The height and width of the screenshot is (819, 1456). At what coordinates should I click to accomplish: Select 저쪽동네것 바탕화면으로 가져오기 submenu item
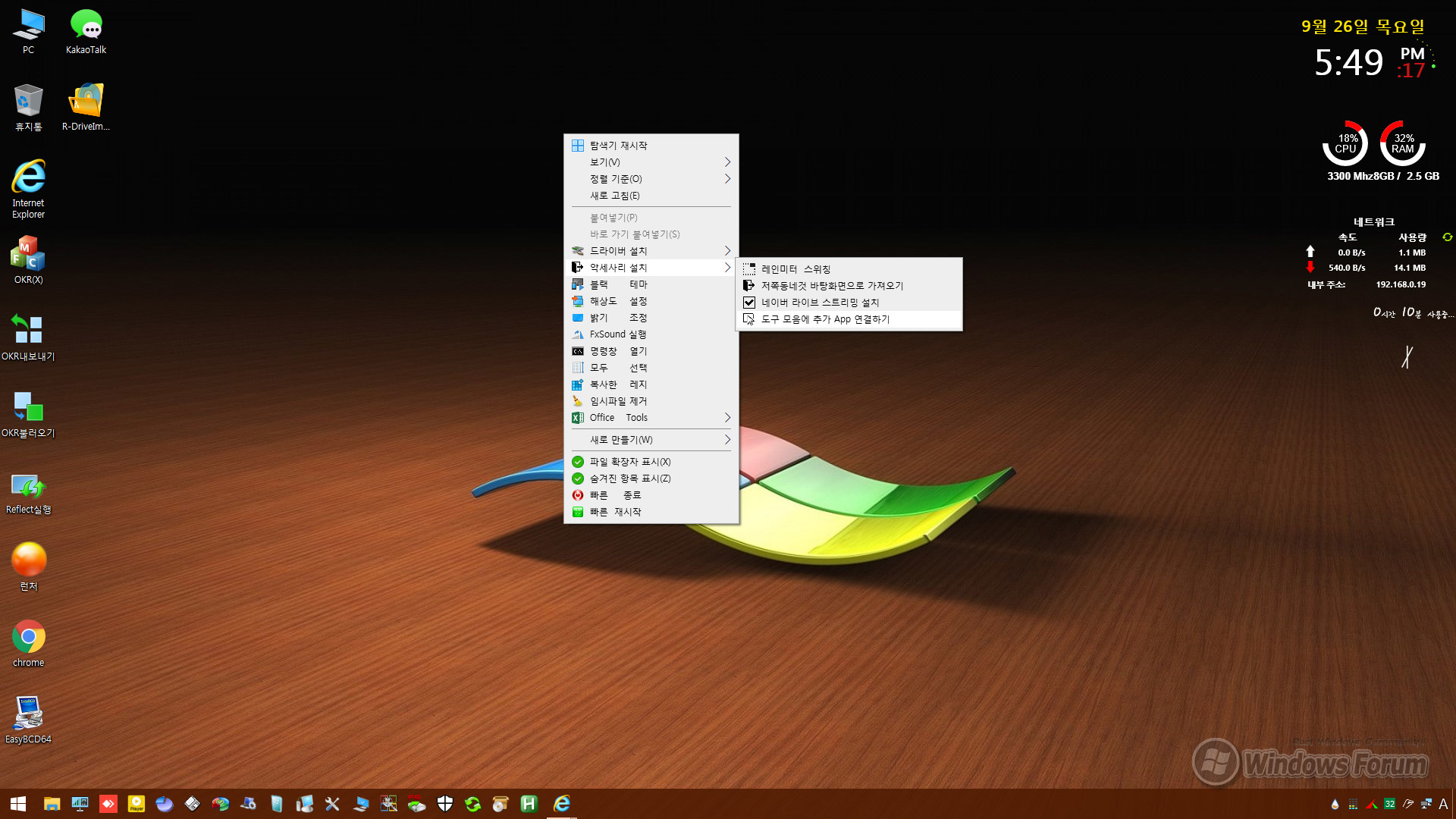click(x=849, y=286)
